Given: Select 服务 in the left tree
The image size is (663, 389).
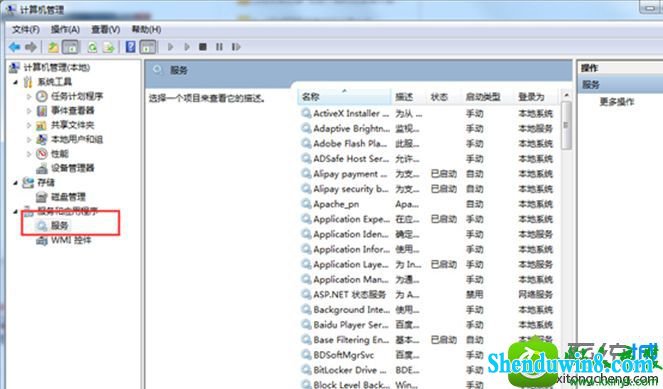Looking at the screenshot, I should point(59,226).
